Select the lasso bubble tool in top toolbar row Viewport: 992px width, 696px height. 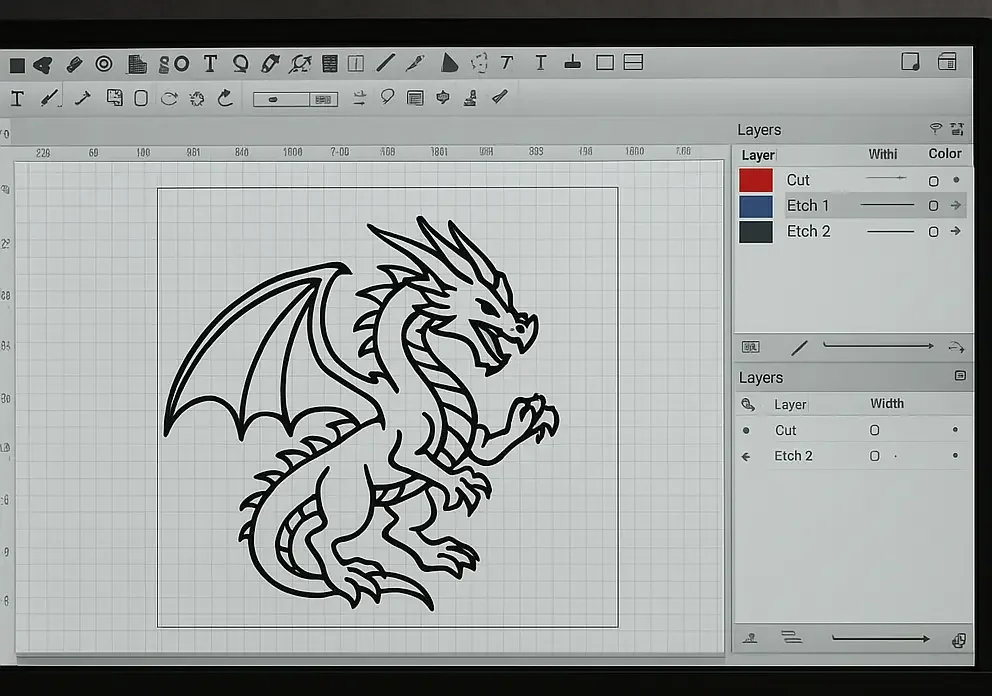pyautogui.click(x=240, y=64)
